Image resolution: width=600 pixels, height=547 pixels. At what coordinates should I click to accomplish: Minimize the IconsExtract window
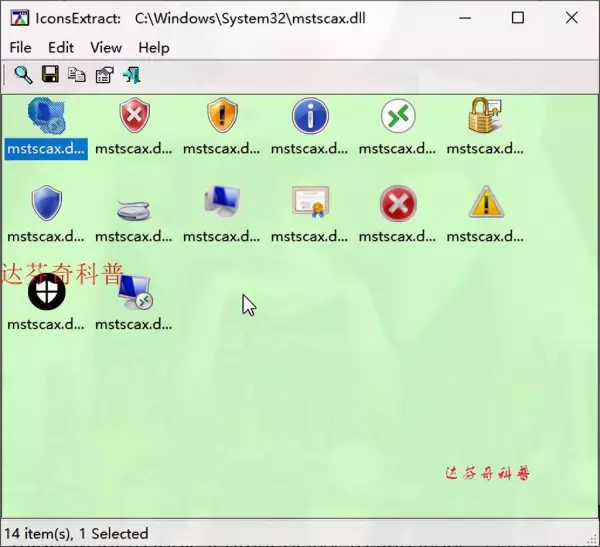465,18
